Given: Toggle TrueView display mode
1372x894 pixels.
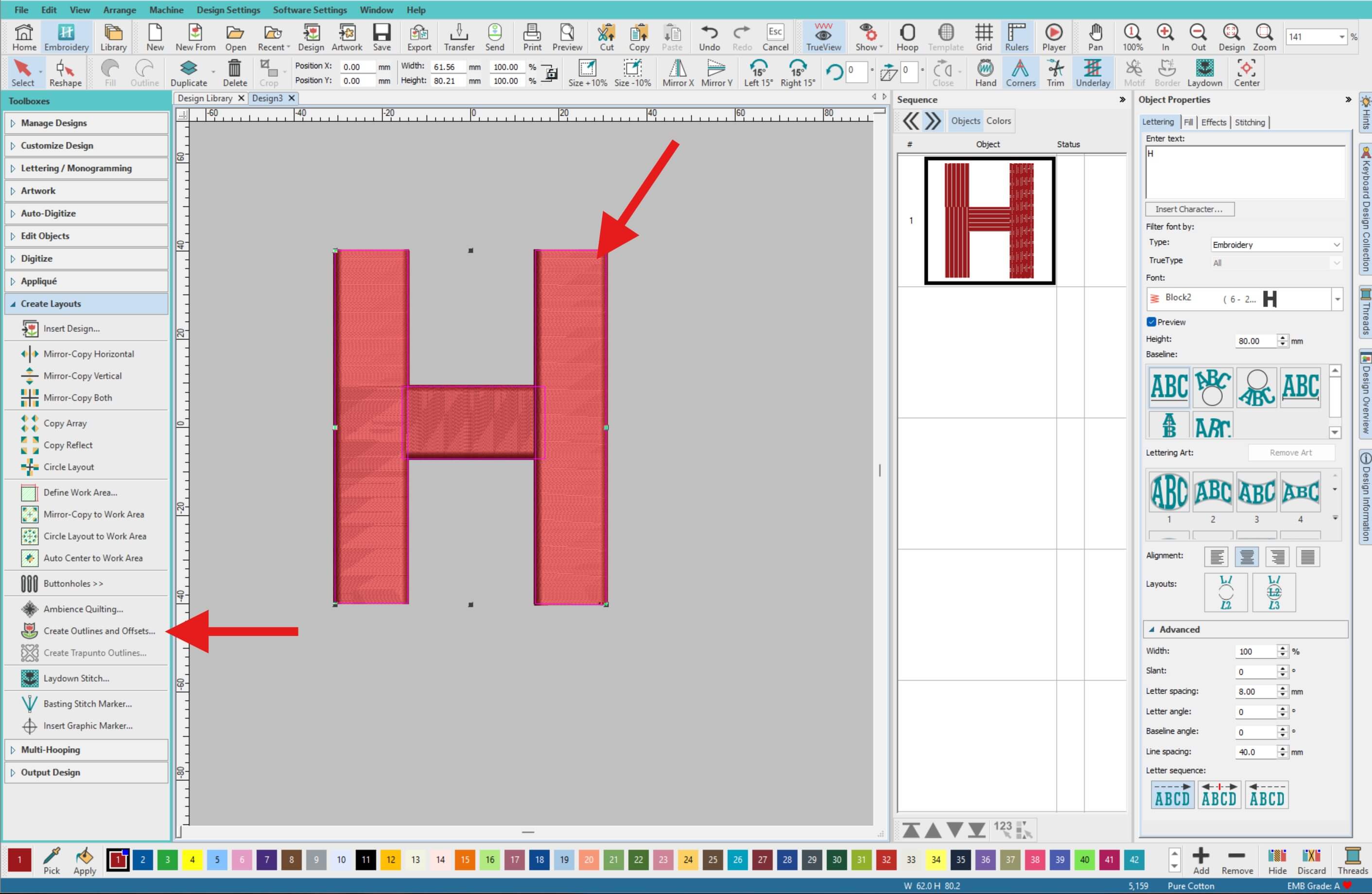Looking at the screenshot, I should pyautogui.click(x=823, y=37).
